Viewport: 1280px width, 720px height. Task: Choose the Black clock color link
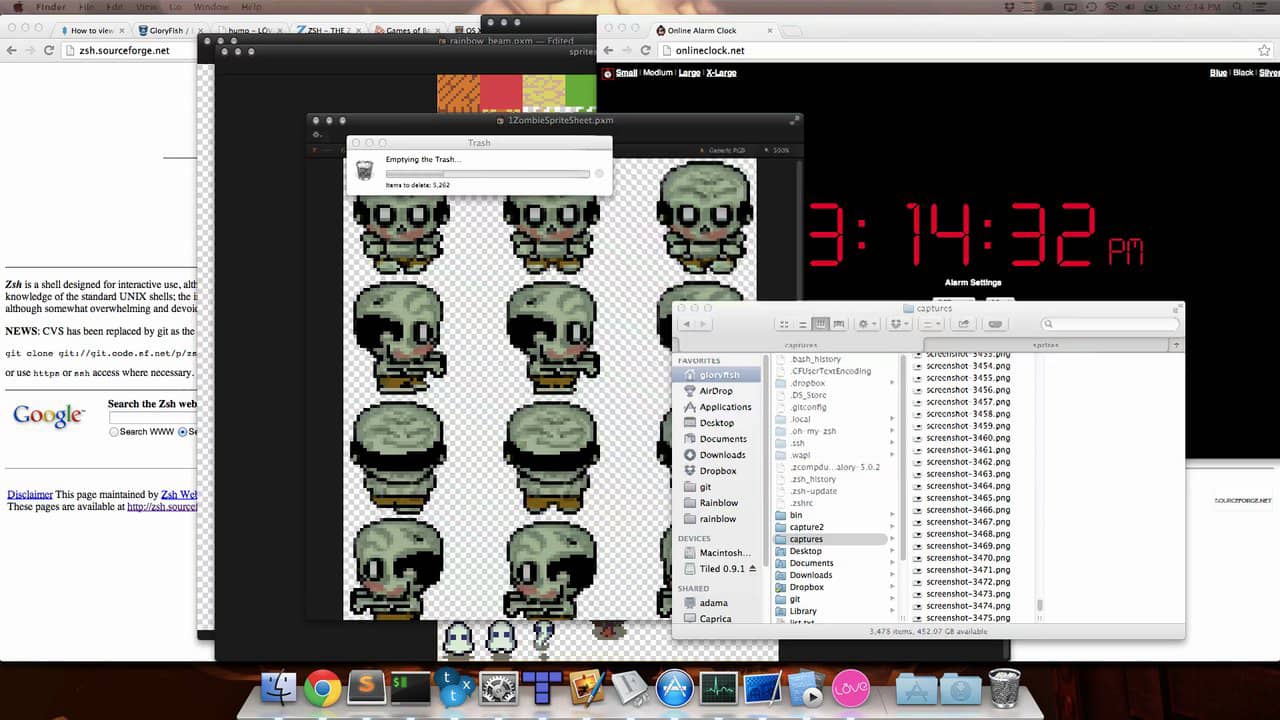[1243, 73]
